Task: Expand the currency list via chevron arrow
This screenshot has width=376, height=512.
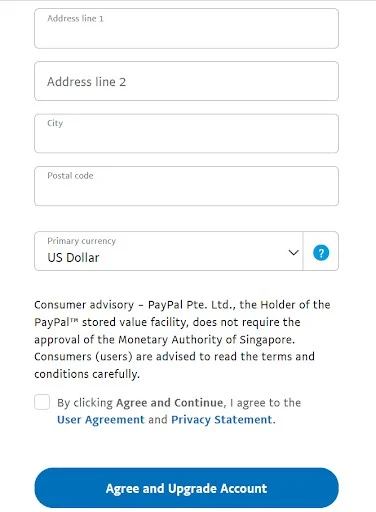Action: [x=293, y=252]
